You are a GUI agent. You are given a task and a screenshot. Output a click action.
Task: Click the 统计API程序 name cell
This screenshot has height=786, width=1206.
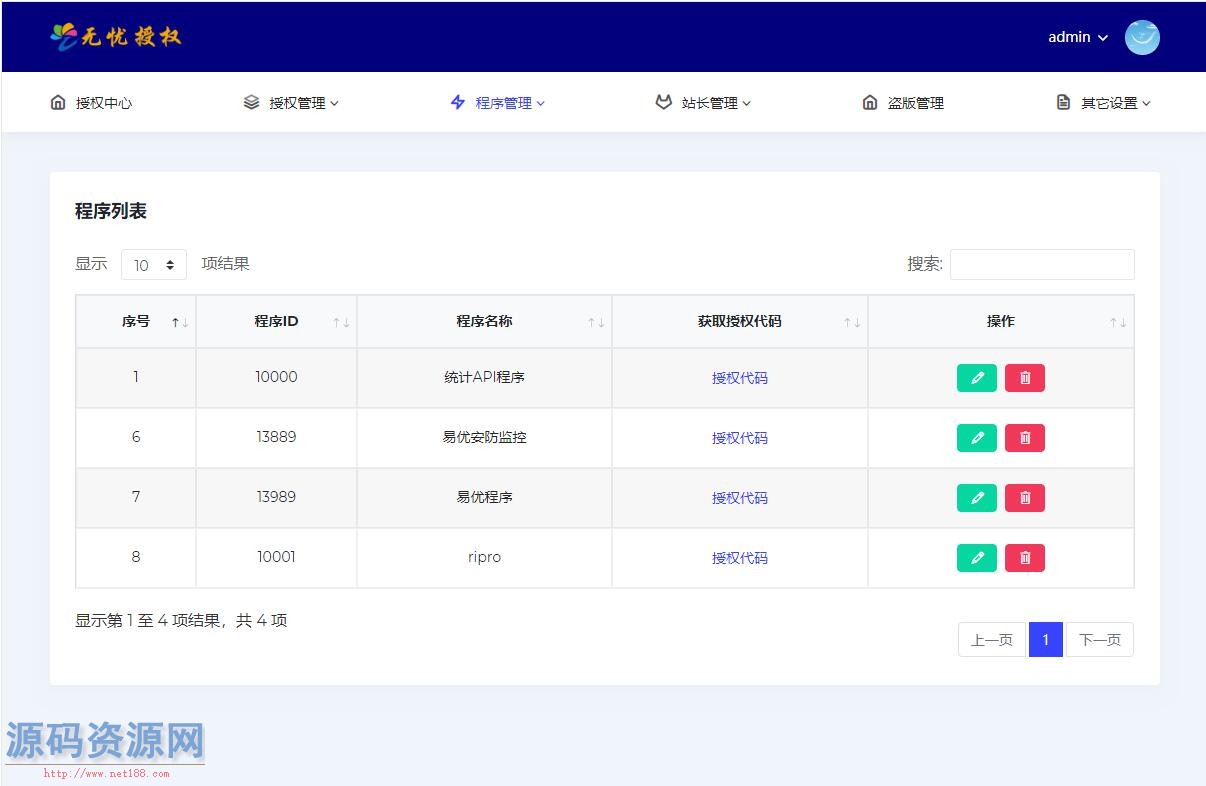pos(484,378)
